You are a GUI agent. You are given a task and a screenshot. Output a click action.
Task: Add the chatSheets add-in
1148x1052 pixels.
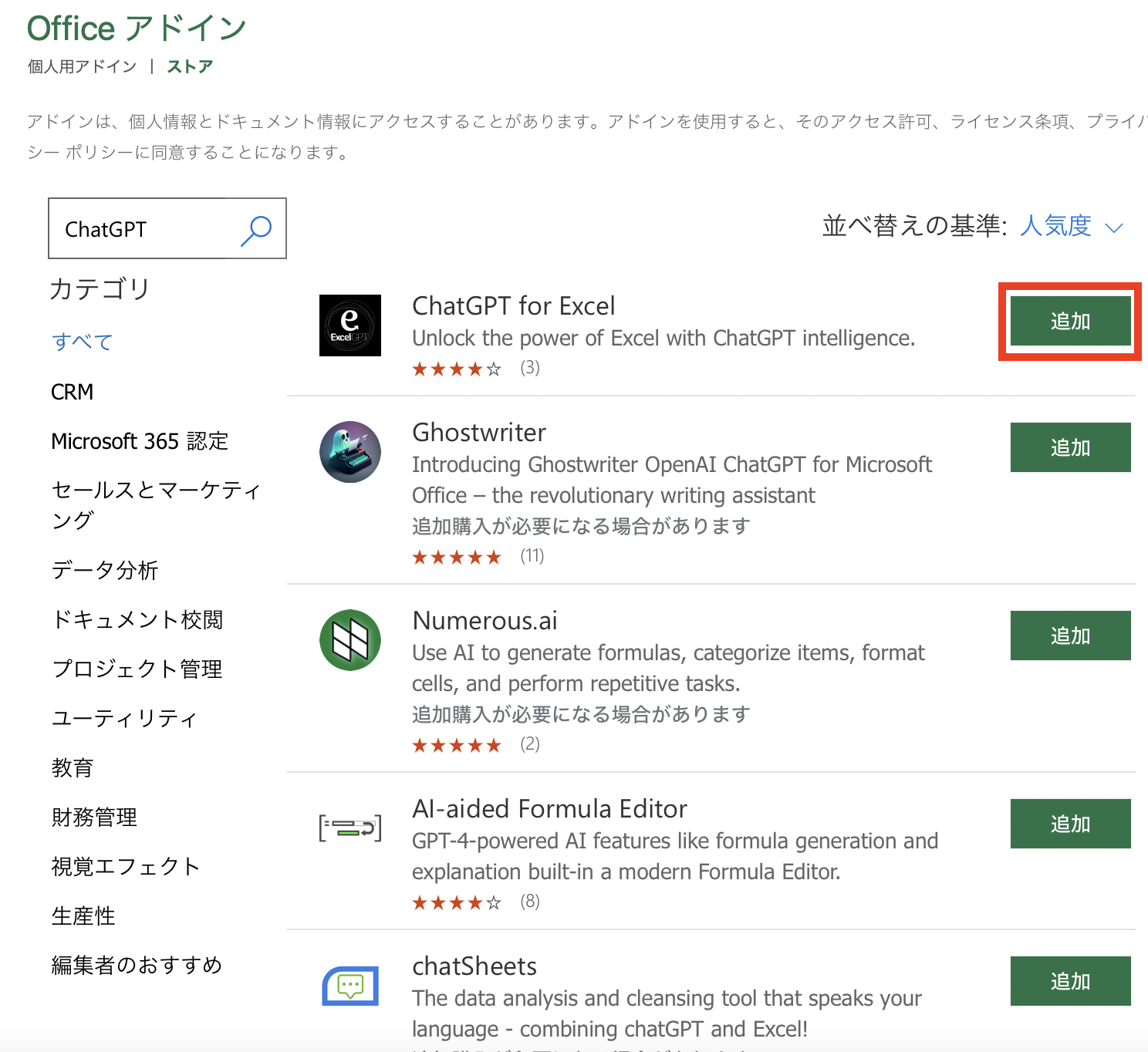point(1070,981)
